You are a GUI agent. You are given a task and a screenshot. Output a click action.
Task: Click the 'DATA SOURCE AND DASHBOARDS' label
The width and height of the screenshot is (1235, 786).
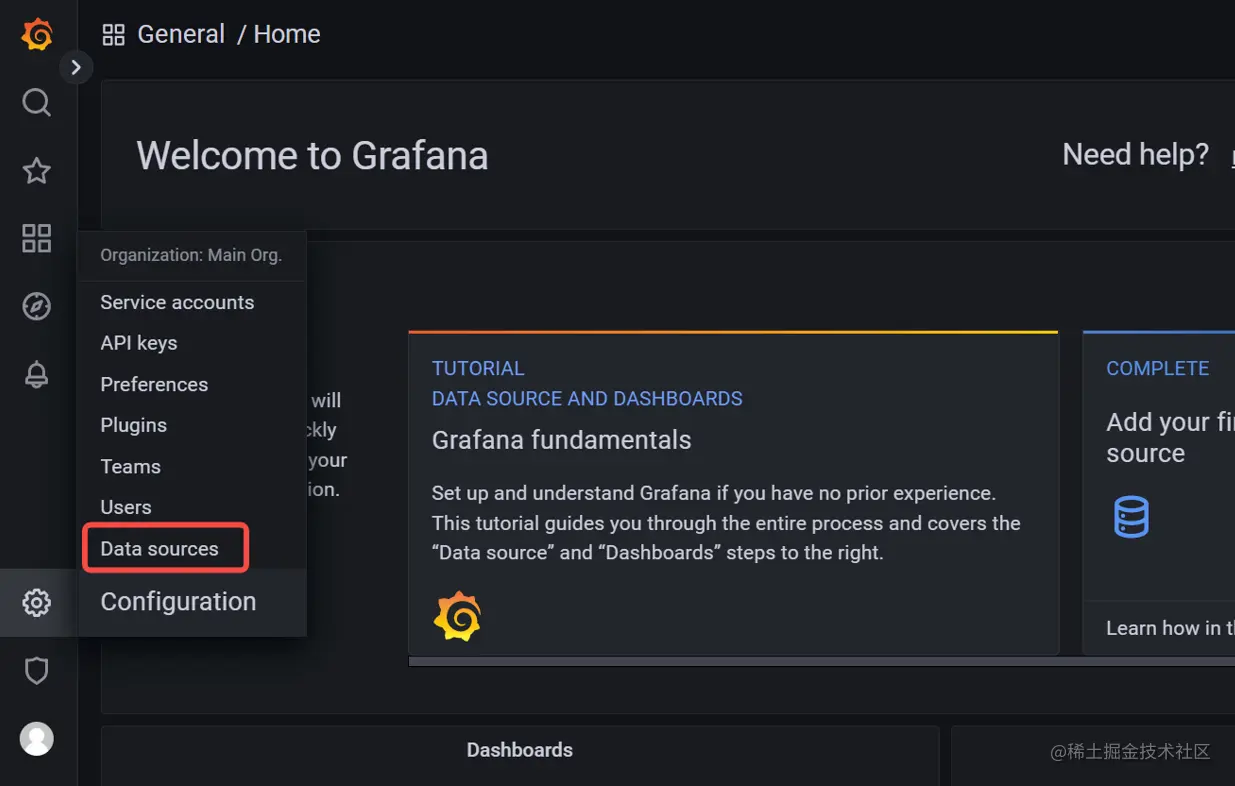(x=587, y=399)
